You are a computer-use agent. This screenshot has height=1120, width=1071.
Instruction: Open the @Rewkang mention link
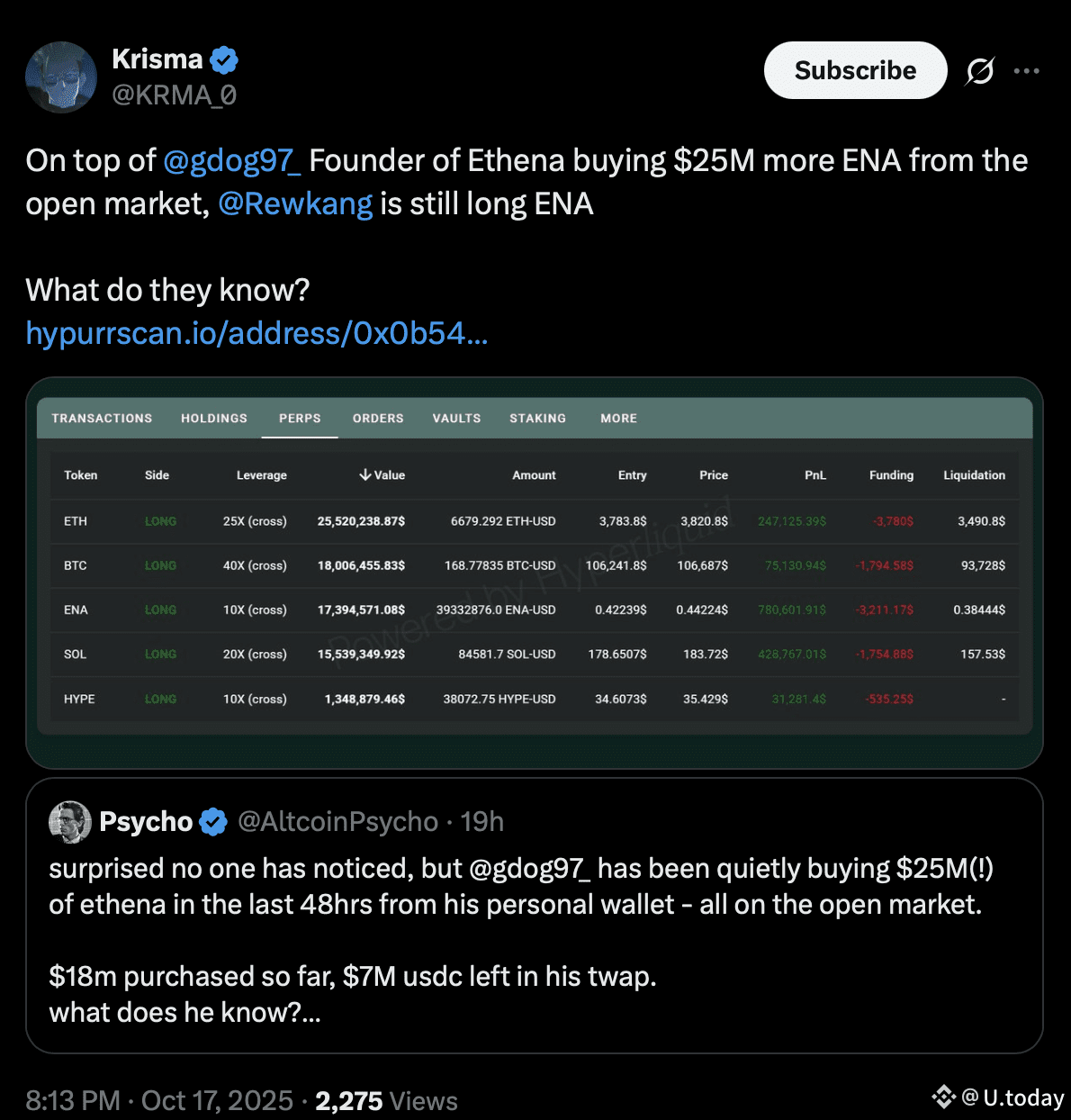pos(295,203)
